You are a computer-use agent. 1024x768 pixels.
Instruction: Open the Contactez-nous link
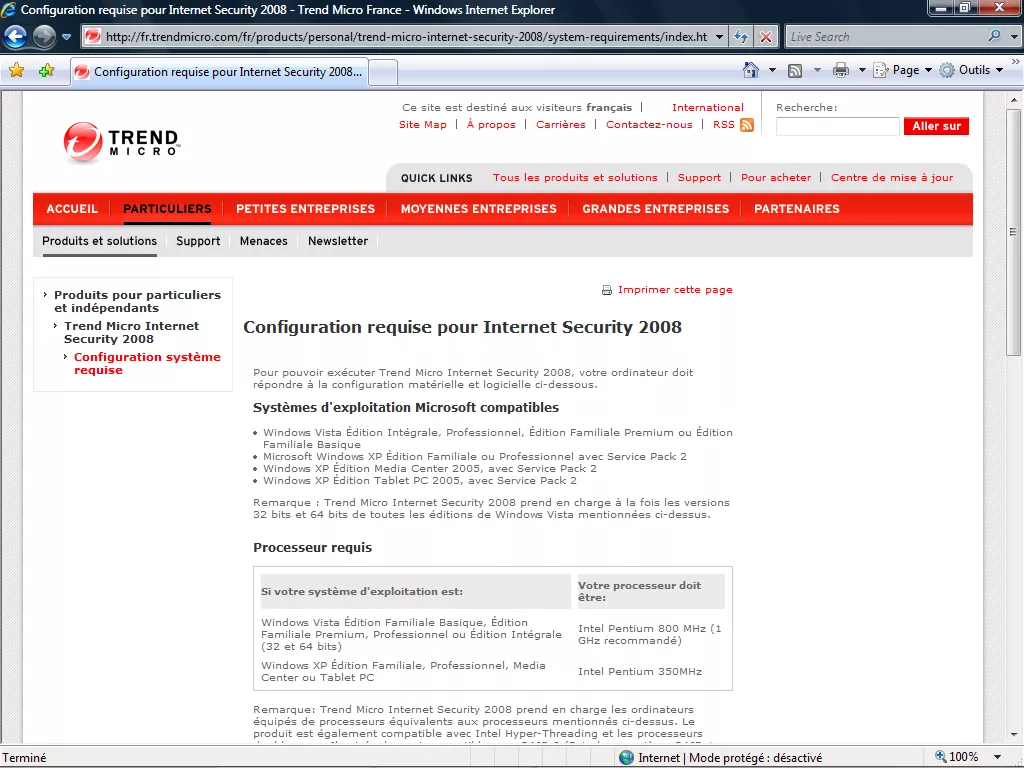[648, 125]
